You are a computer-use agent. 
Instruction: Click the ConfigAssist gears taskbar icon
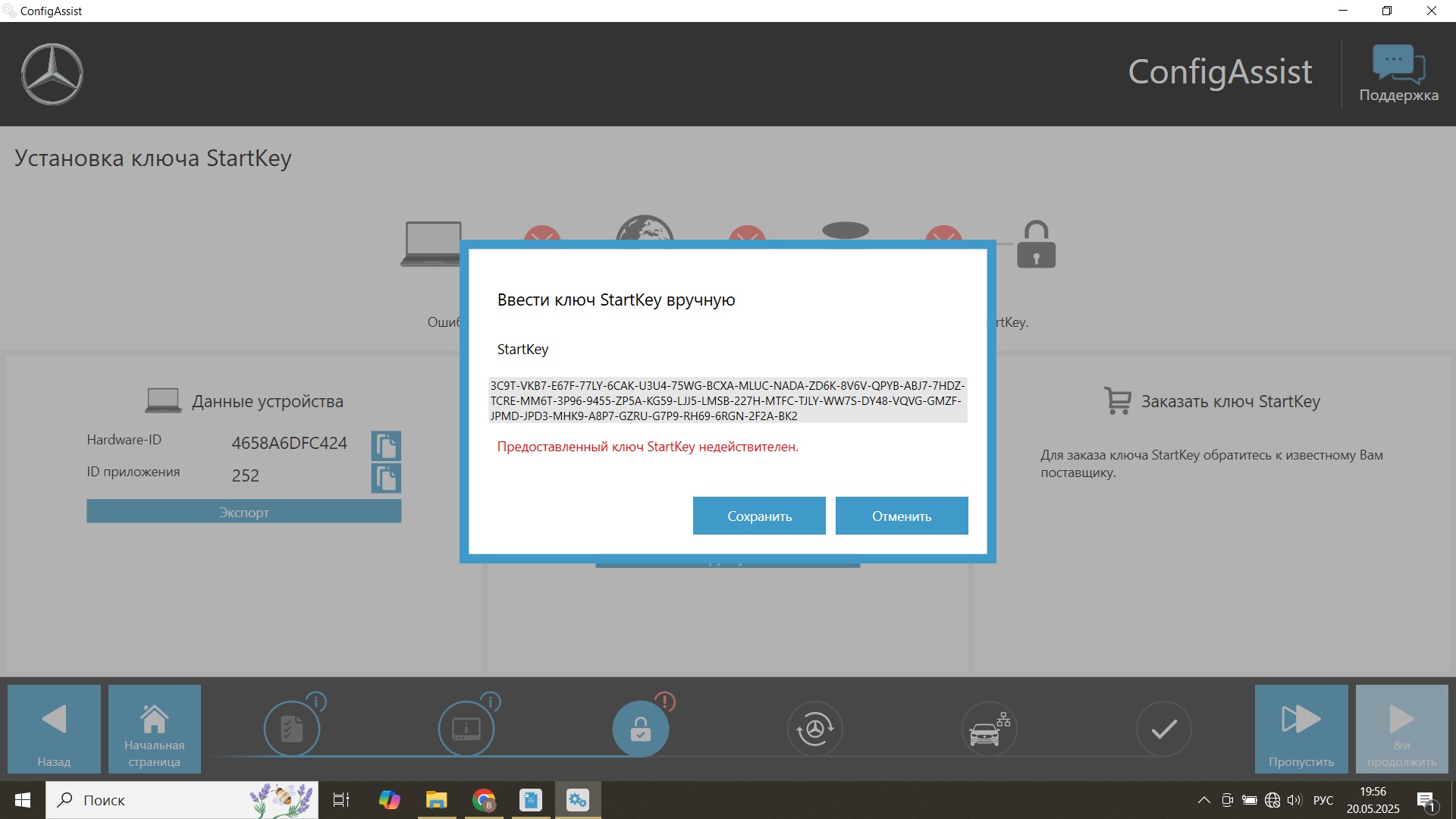(578, 800)
